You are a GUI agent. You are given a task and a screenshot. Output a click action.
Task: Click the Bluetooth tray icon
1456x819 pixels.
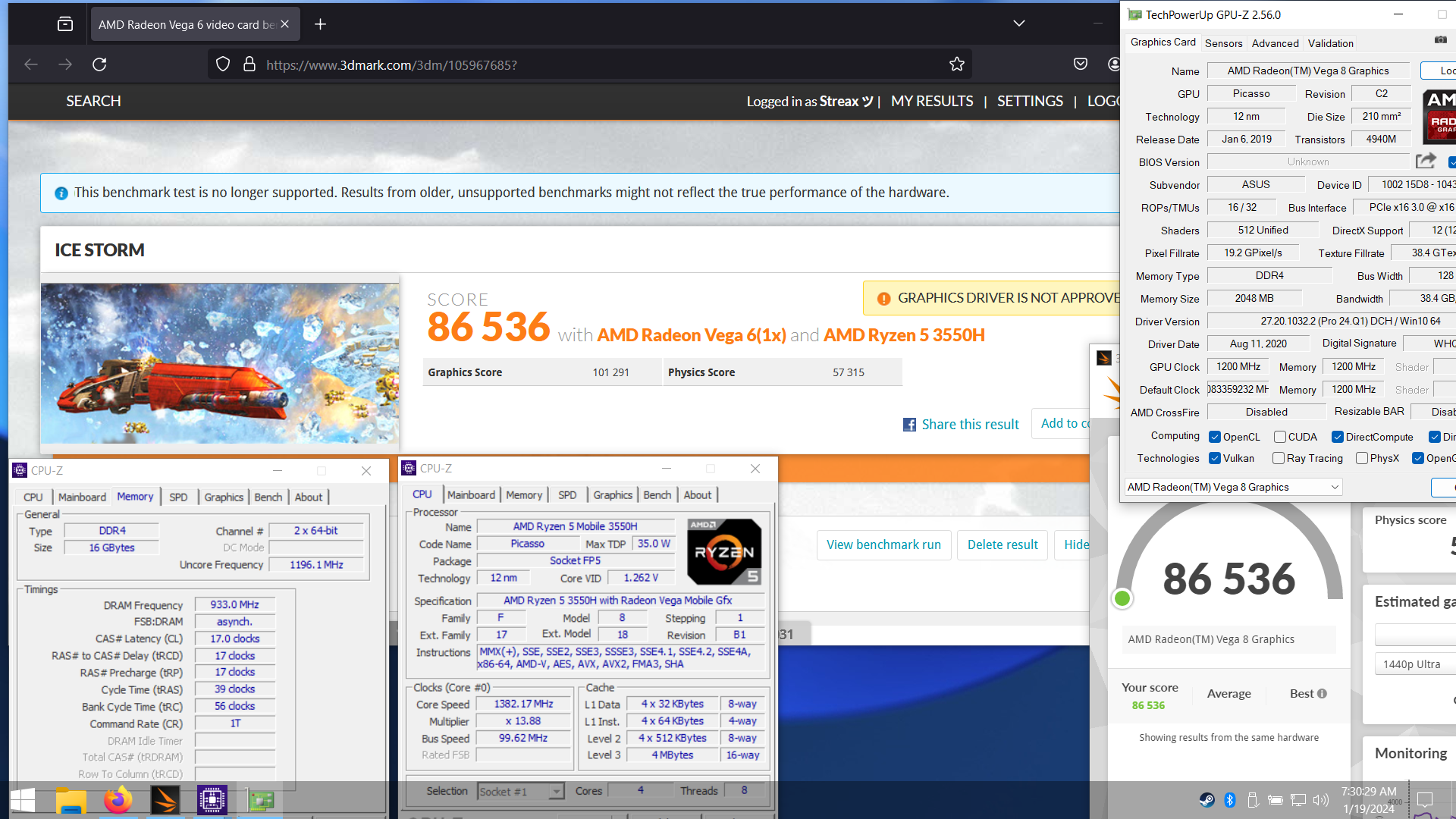coord(1230,800)
